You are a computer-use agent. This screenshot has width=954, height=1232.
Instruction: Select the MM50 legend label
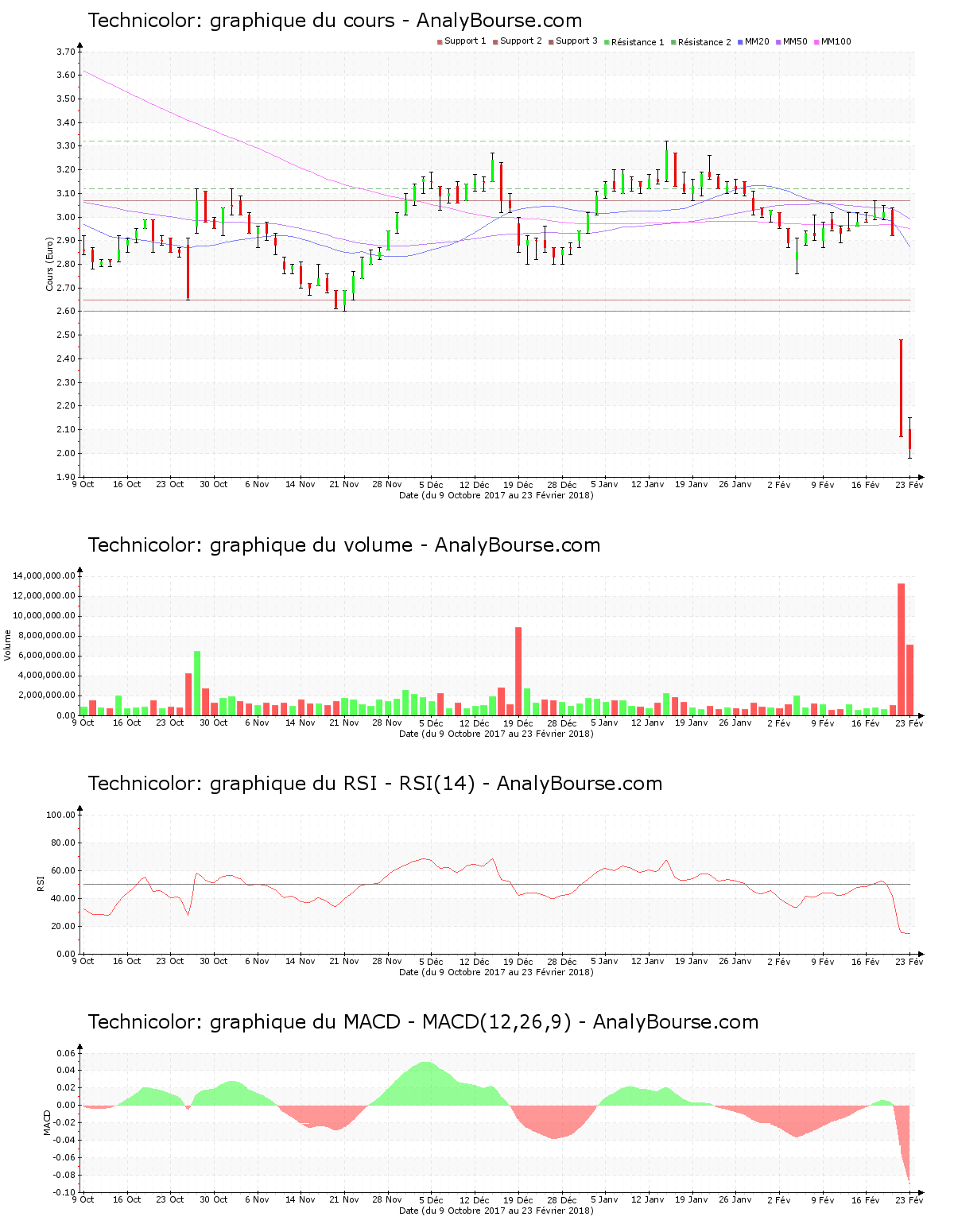[x=795, y=41]
